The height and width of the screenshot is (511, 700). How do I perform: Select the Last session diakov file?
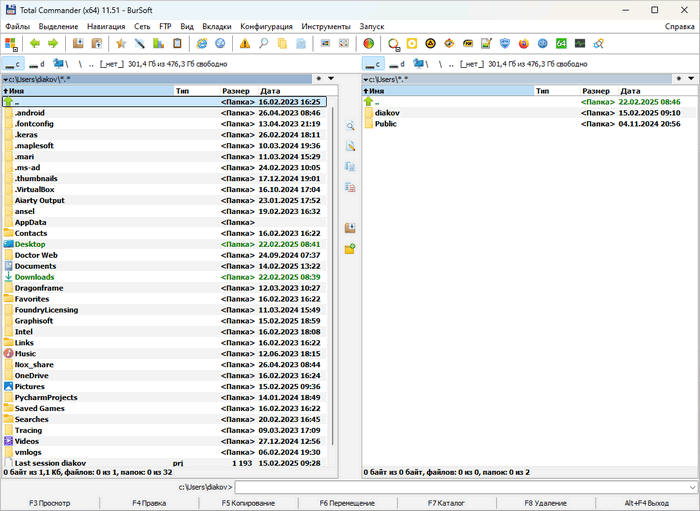tap(164, 463)
